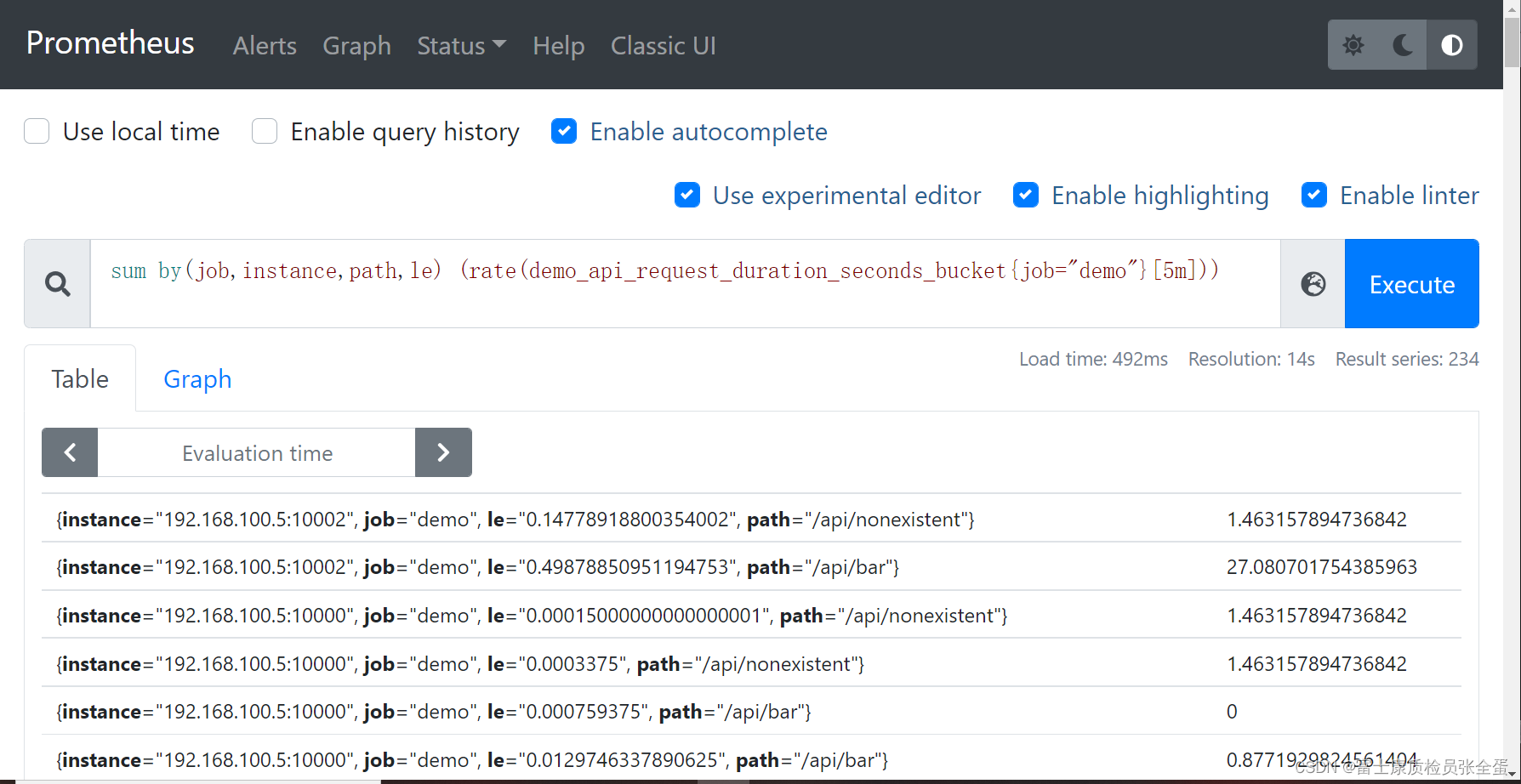
Task: Open the Alerts page
Action: point(265,45)
